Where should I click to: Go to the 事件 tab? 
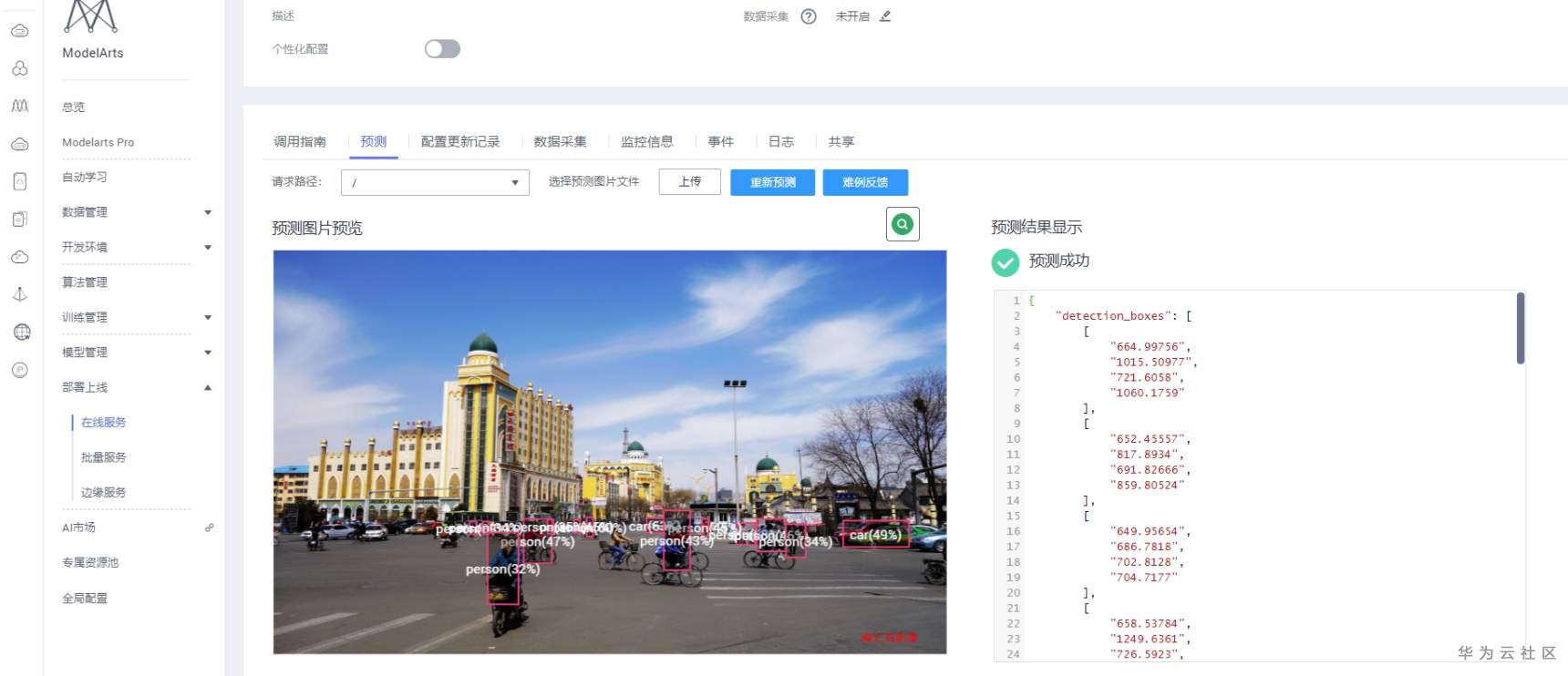click(721, 141)
